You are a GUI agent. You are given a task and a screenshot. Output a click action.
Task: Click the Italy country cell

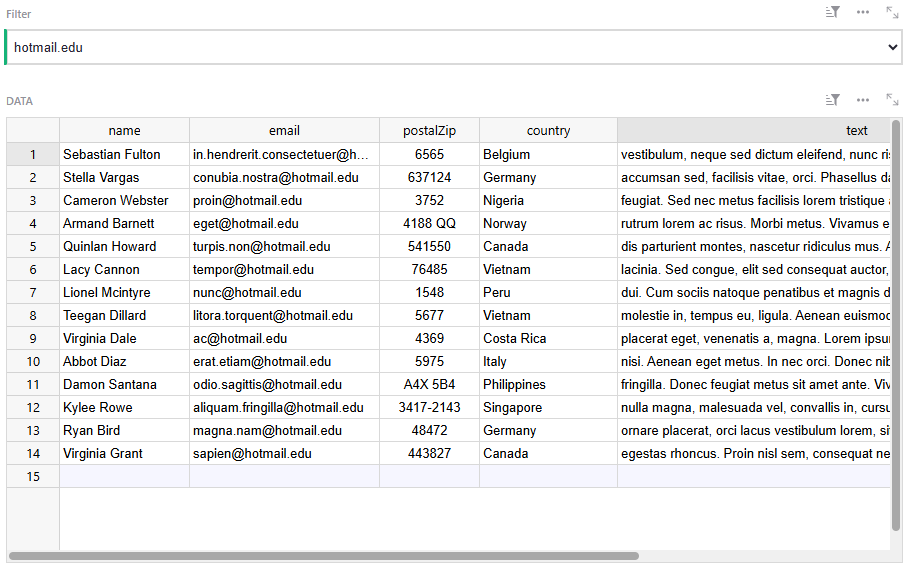(548, 362)
